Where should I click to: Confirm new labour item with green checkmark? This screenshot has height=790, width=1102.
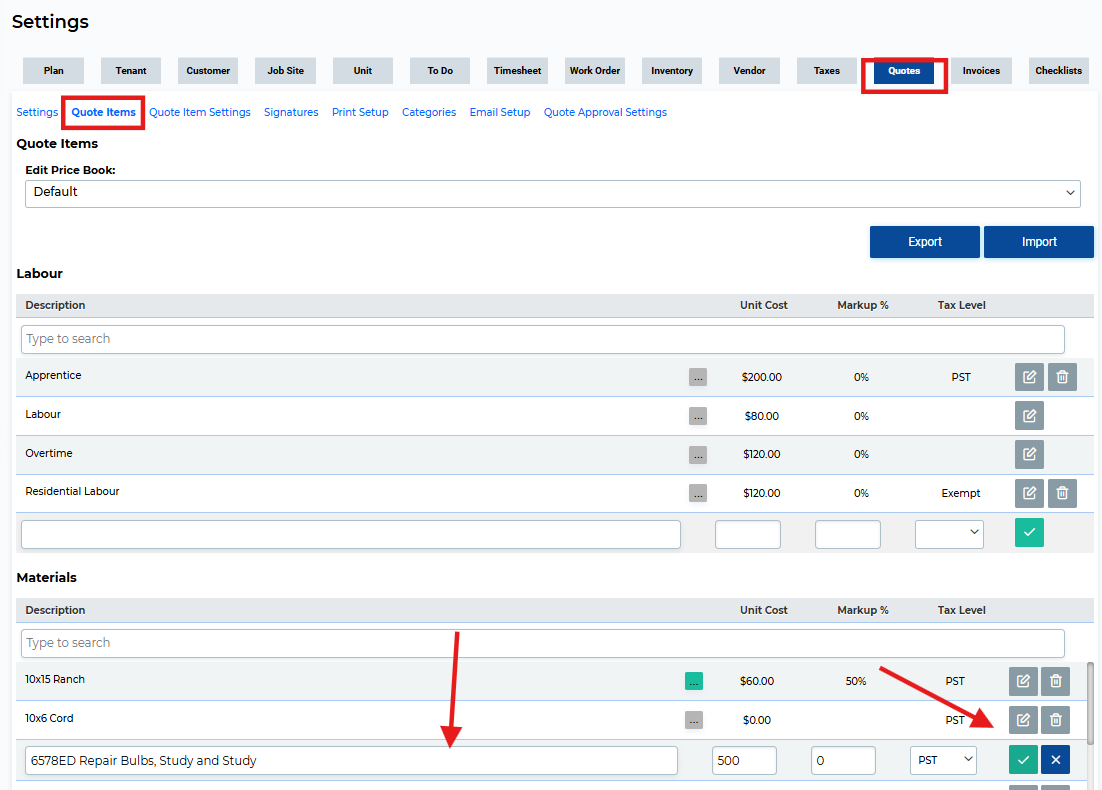coord(1029,532)
